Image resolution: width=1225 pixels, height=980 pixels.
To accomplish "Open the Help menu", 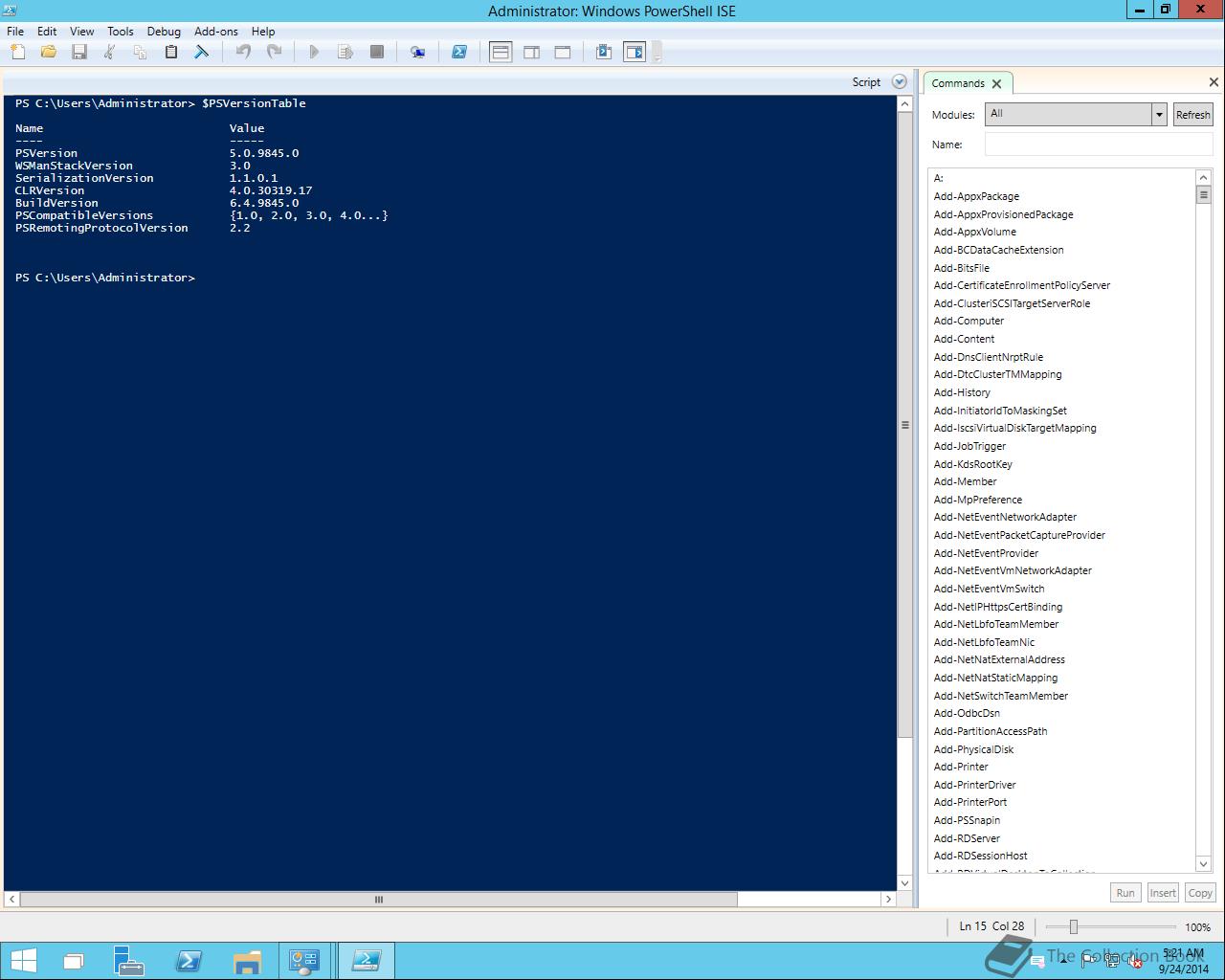I will pyautogui.click(x=262, y=31).
